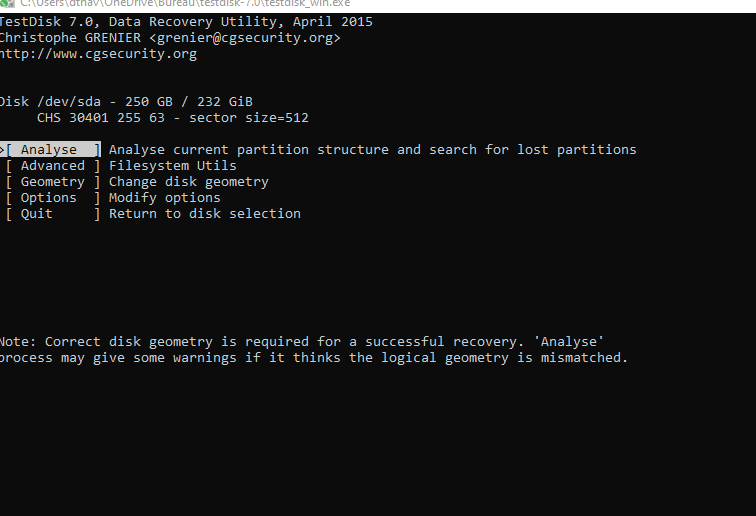Click the grenier@cgsecurity.org email address

pos(245,38)
